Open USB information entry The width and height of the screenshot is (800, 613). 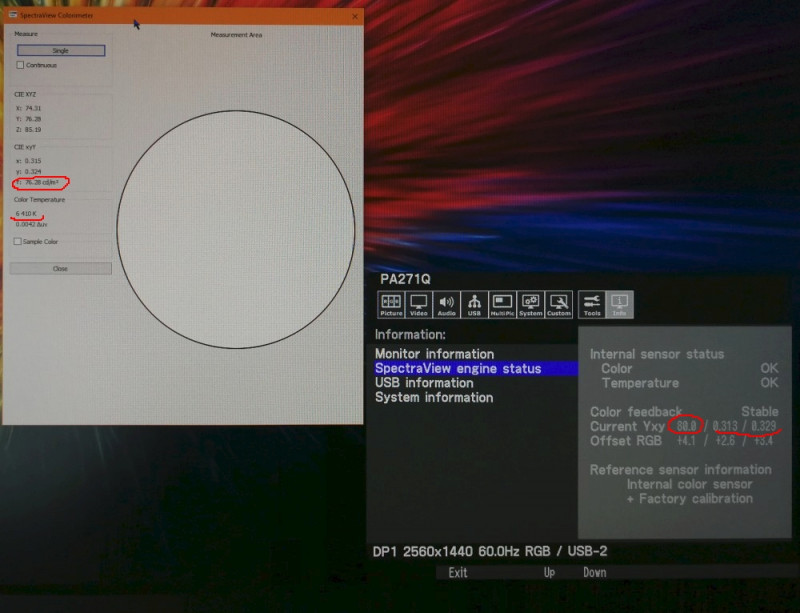point(424,383)
